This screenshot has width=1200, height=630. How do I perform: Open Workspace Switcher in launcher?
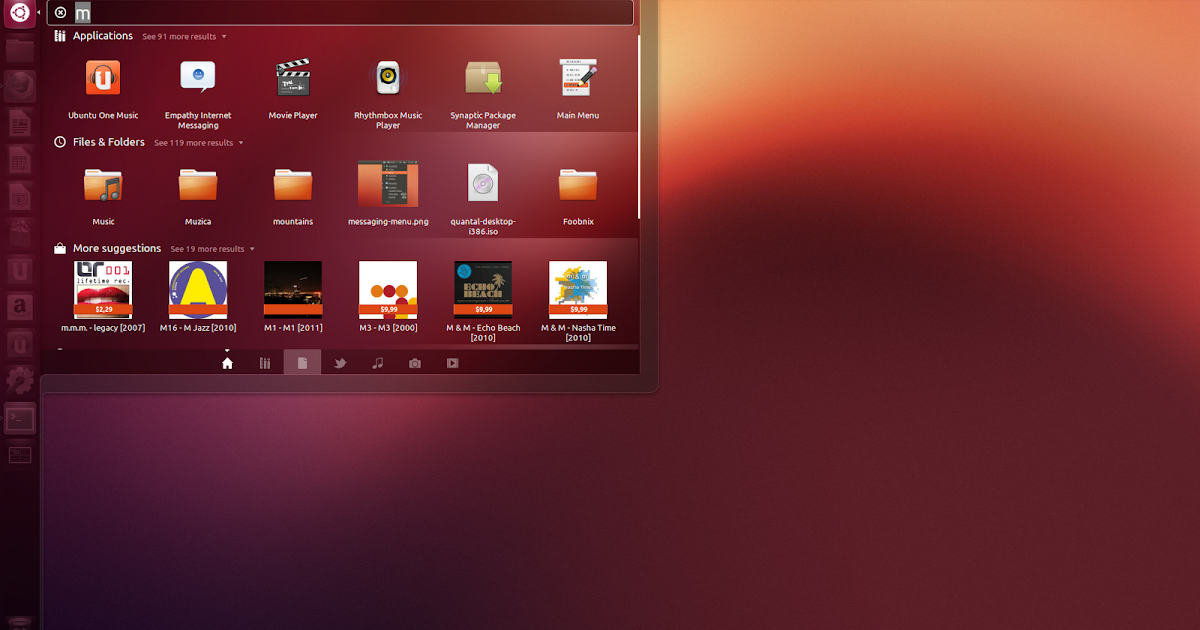pyautogui.click(x=20, y=455)
